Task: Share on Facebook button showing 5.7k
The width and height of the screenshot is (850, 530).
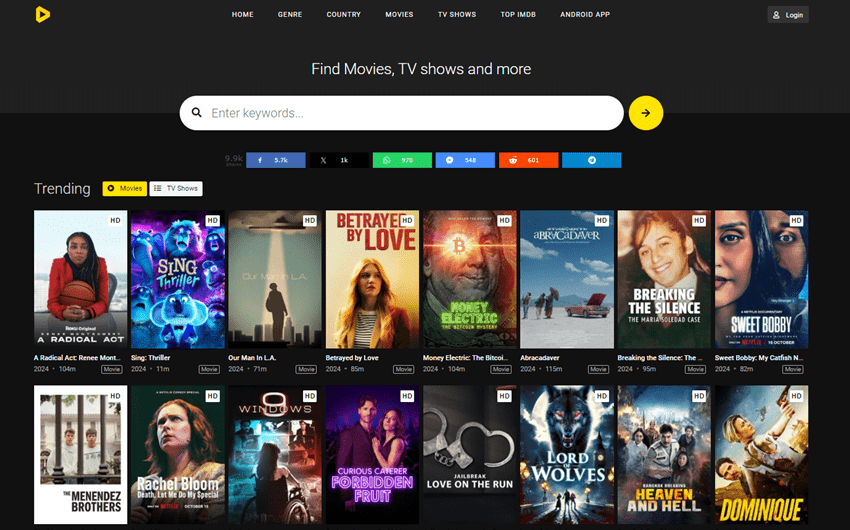Action: click(276, 160)
